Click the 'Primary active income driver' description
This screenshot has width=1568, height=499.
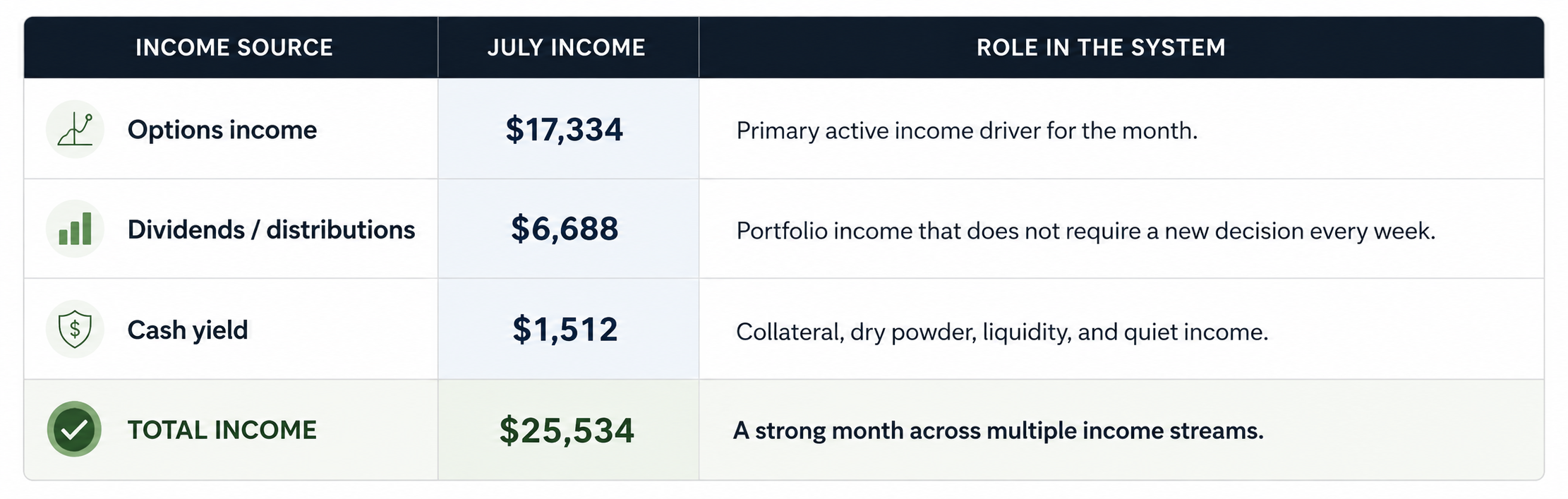coord(967,131)
